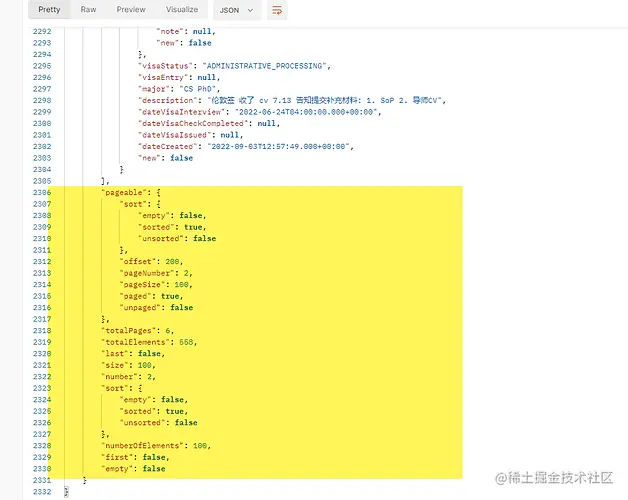Image resolution: width=628 pixels, height=500 pixels.
Task: Click the "dateVisaIssued" key
Action: click(174, 135)
